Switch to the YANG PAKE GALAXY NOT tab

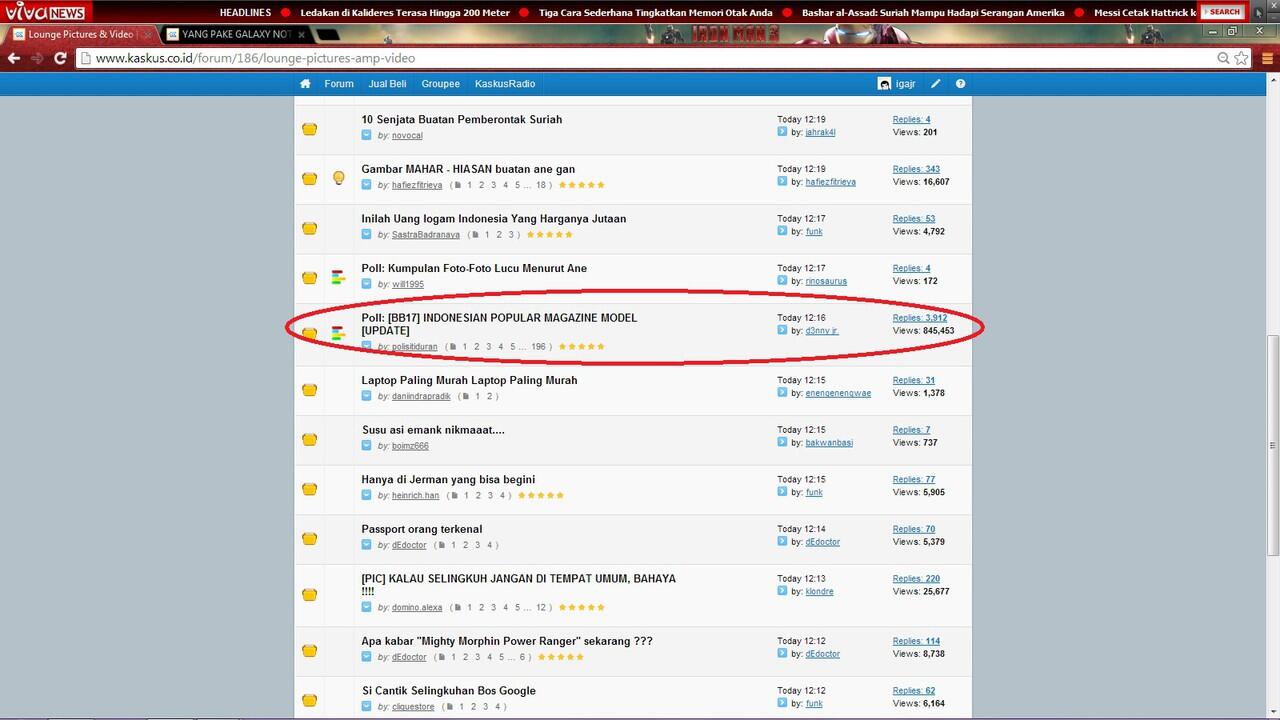[x=235, y=34]
